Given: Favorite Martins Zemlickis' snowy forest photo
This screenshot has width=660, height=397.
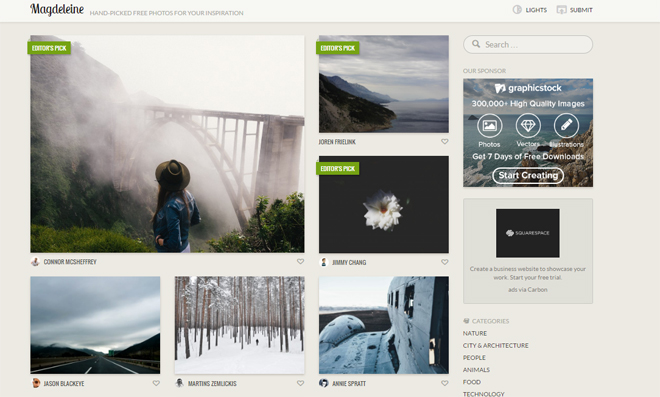Looking at the screenshot, I should (x=300, y=383).
